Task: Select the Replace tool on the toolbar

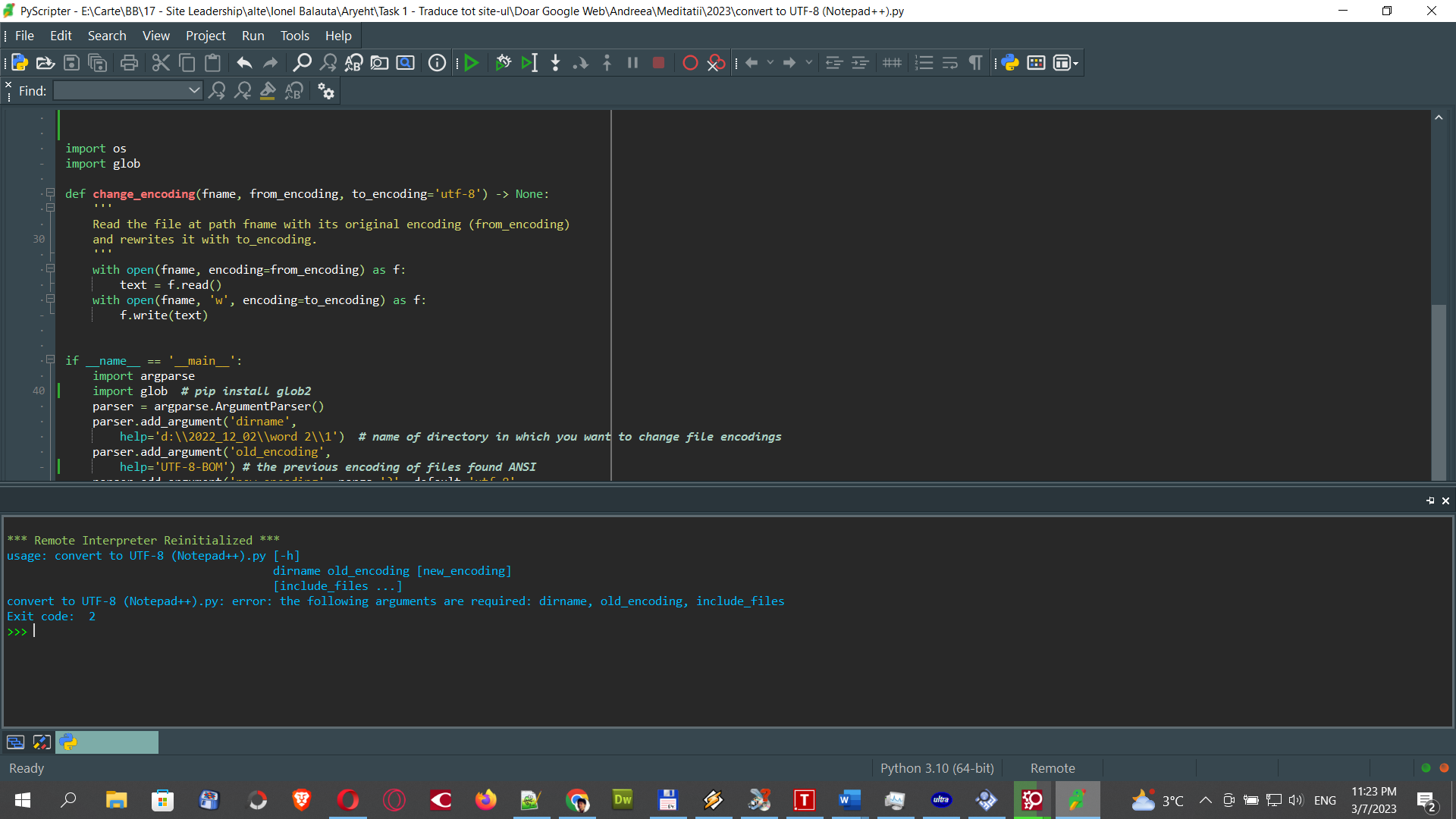Action: (x=353, y=63)
